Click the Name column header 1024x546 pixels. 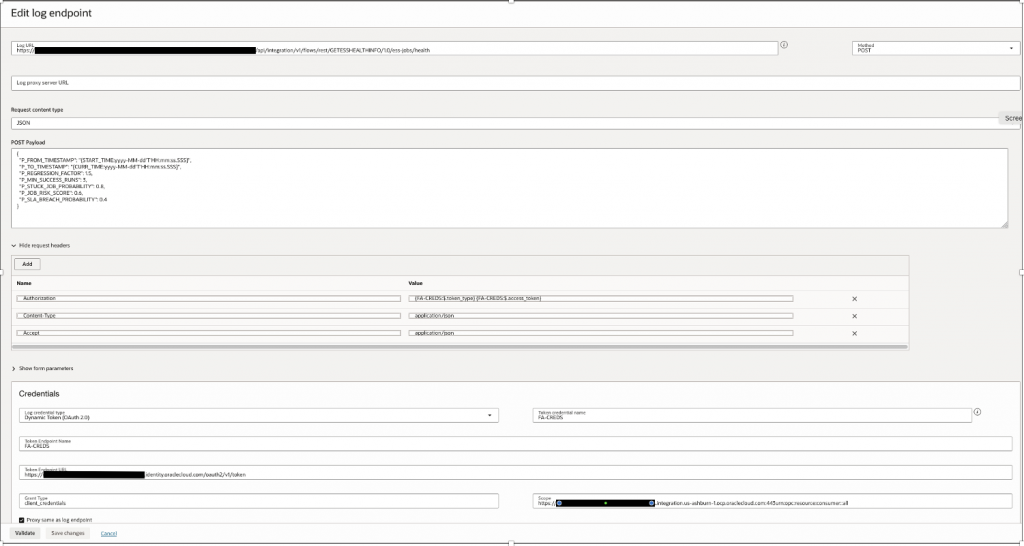(x=24, y=283)
